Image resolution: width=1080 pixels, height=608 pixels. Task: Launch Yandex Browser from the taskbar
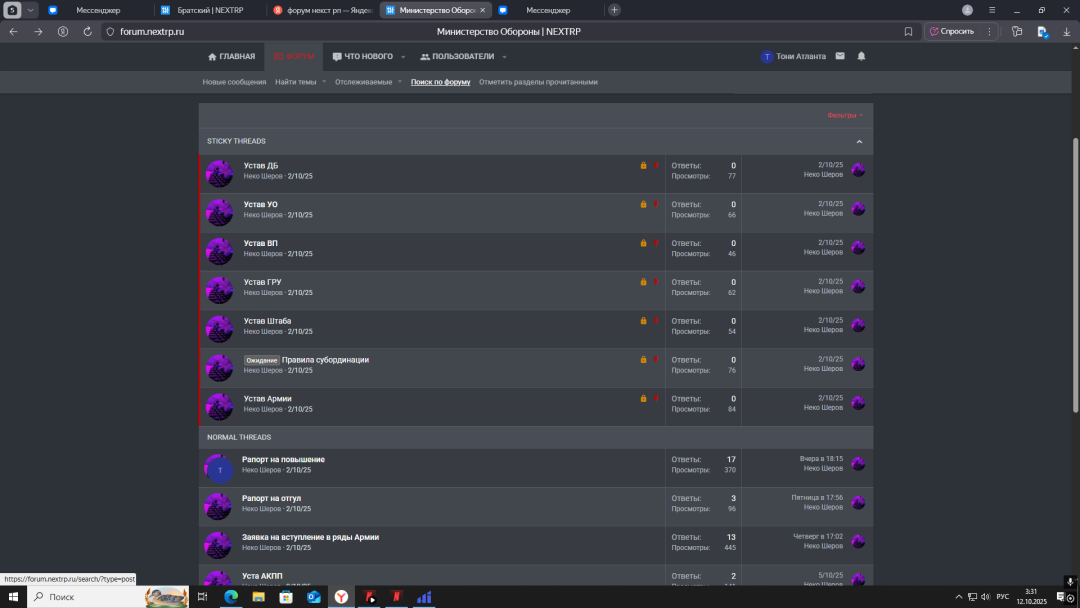(x=341, y=597)
